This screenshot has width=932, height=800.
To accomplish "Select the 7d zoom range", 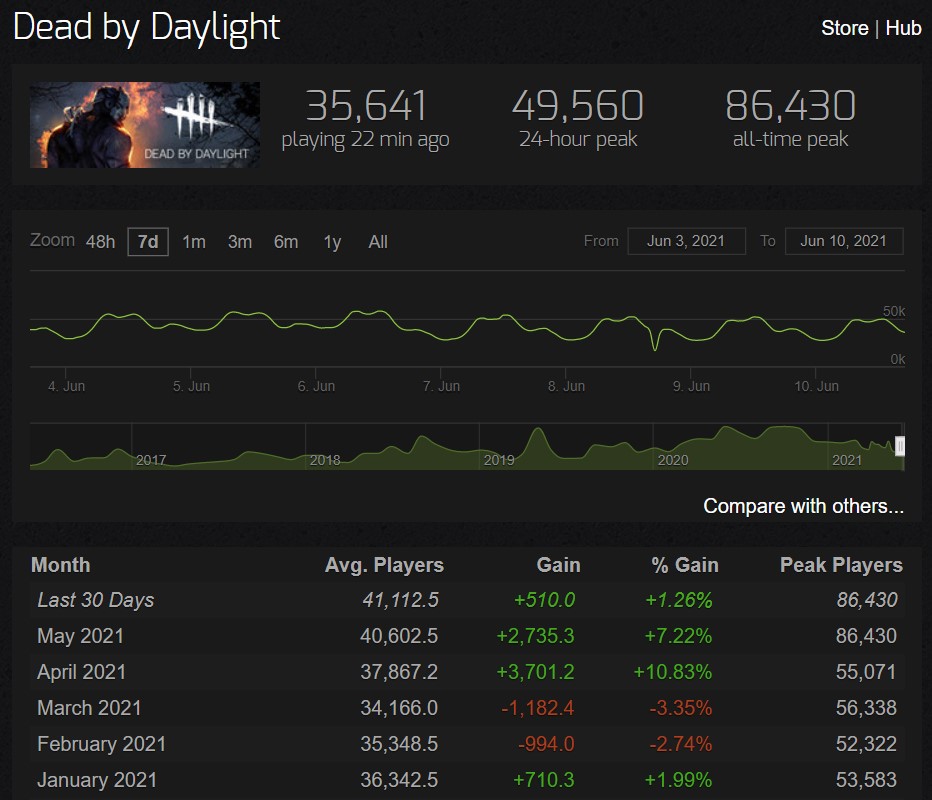I will pyautogui.click(x=148, y=242).
